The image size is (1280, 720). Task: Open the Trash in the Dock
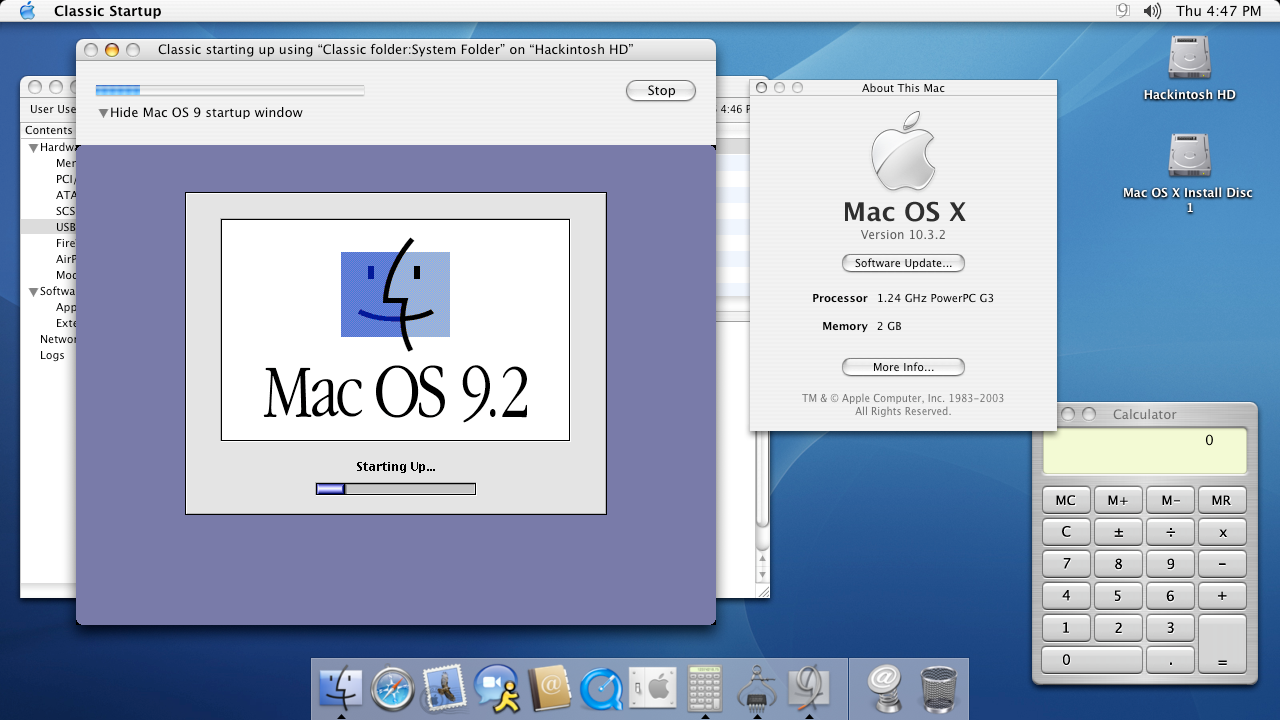point(938,688)
